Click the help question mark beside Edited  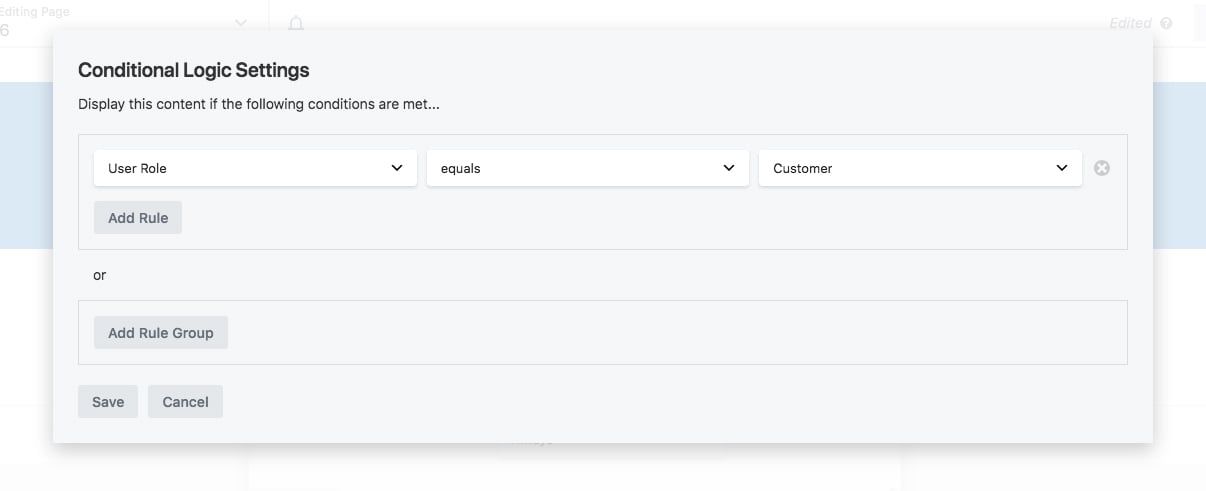1166,23
